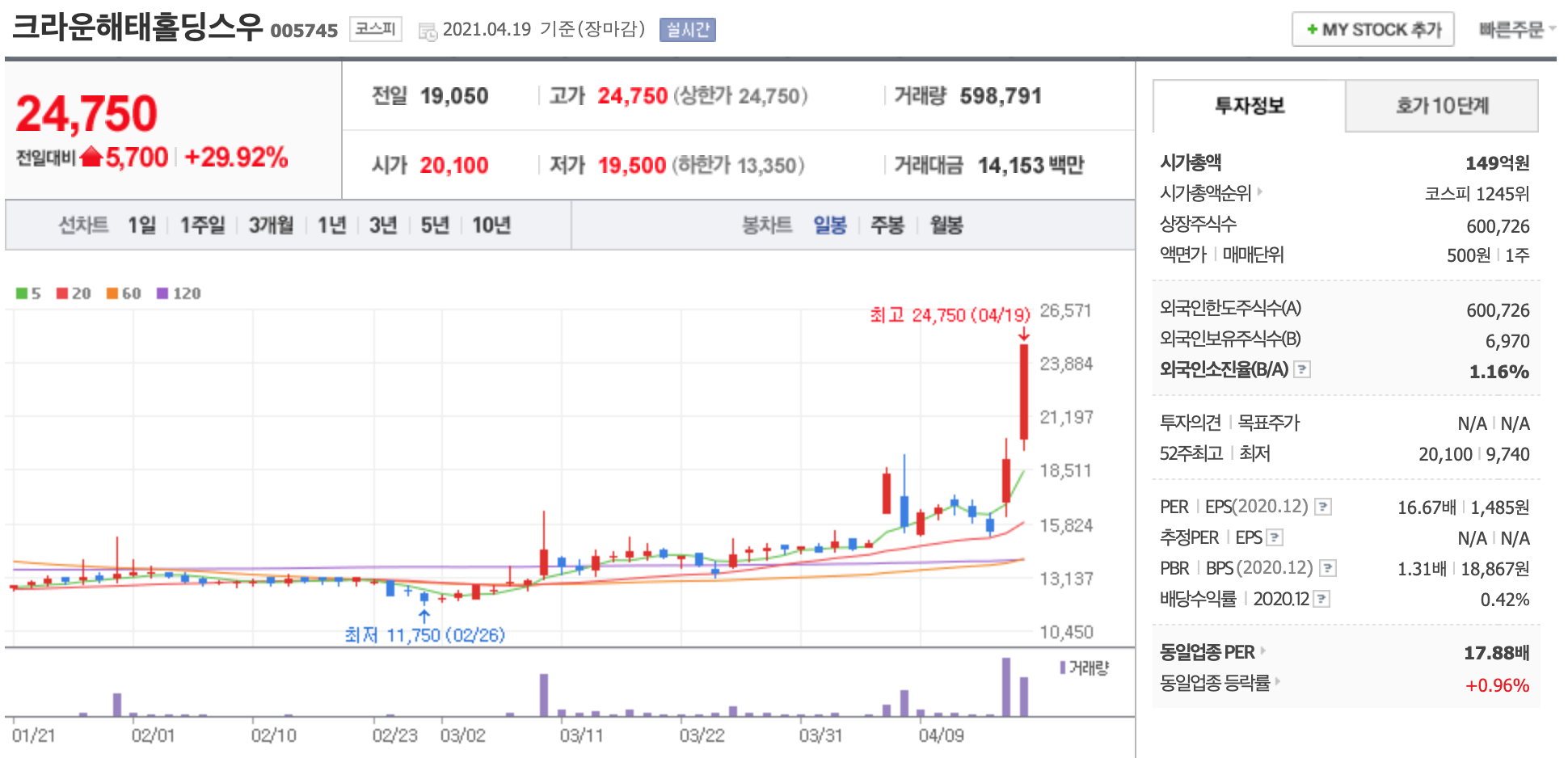The height and width of the screenshot is (758, 1568).
Task: Click the 최고 24,750 (04/19) annotation
Action: tap(950, 315)
